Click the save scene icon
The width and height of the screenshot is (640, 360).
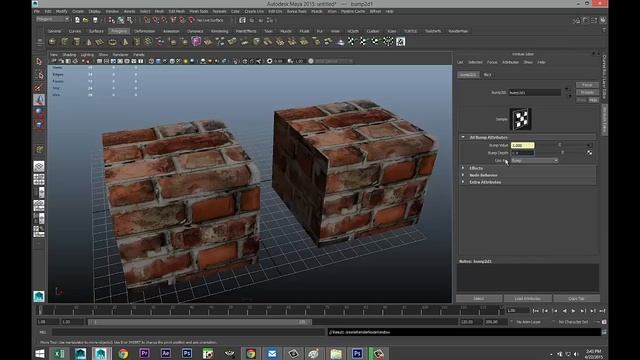(x=95, y=20)
